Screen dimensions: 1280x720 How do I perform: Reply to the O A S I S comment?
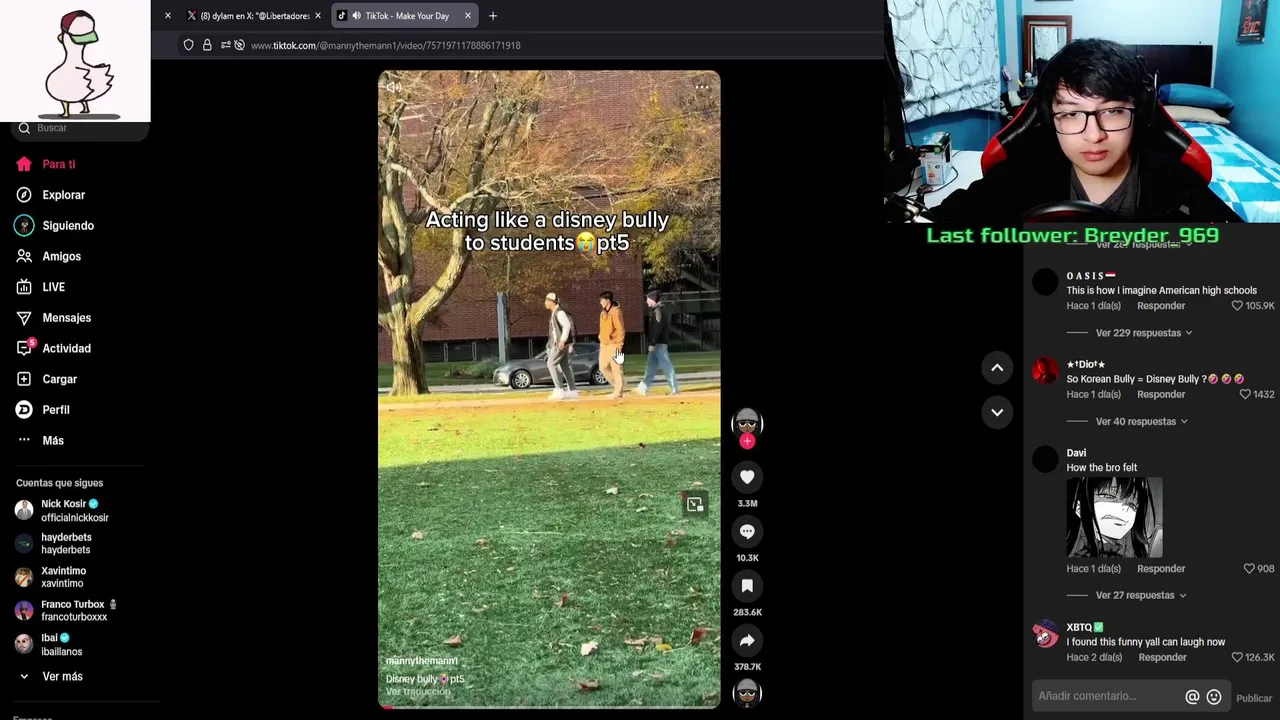click(x=1161, y=306)
